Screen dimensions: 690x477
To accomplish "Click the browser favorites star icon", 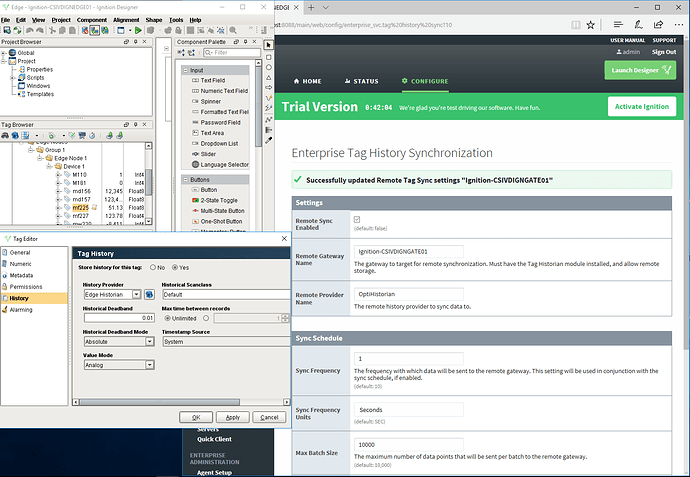I will [x=591, y=25].
